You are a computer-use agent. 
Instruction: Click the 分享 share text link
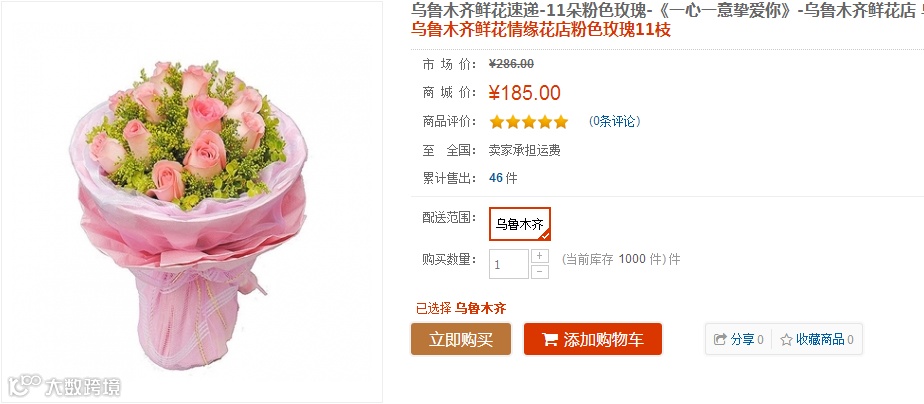click(742, 339)
